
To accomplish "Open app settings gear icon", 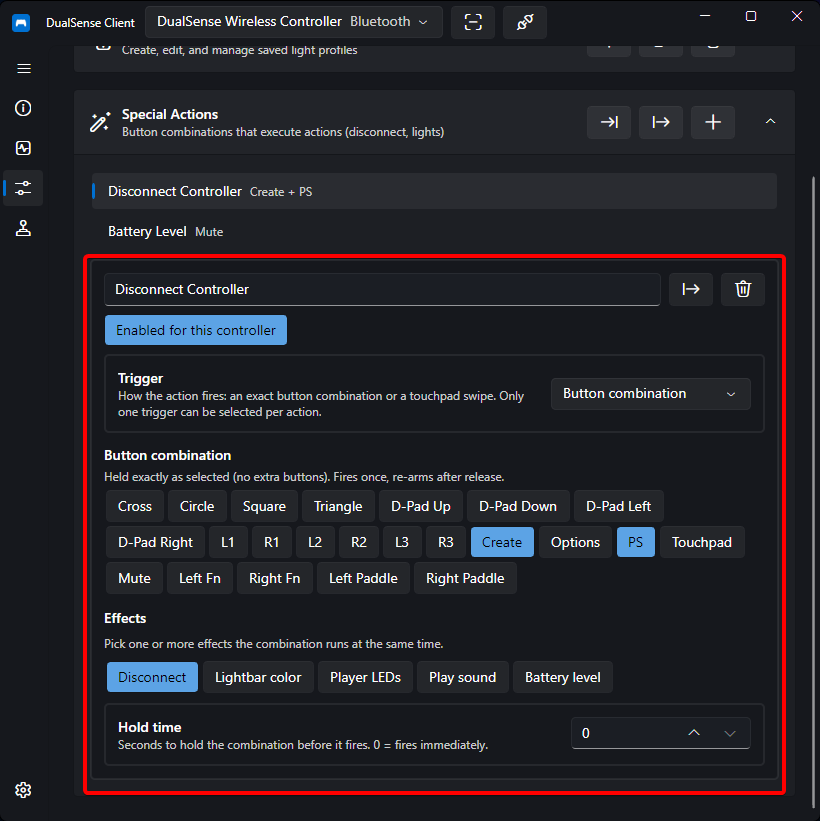I will (x=23, y=790).
